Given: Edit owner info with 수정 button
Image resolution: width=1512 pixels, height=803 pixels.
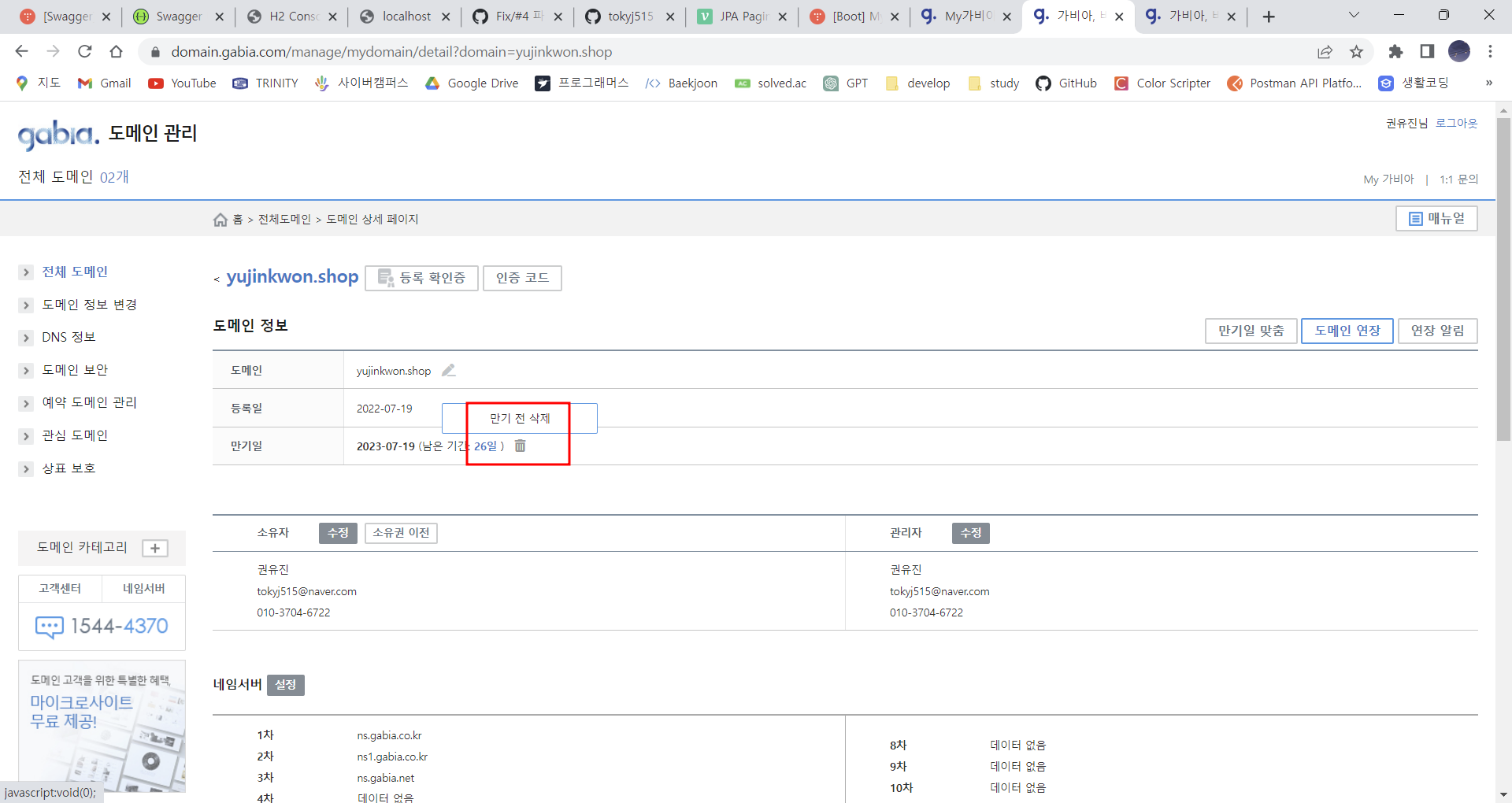Looking at the screenshot, I should coord(338,533).
